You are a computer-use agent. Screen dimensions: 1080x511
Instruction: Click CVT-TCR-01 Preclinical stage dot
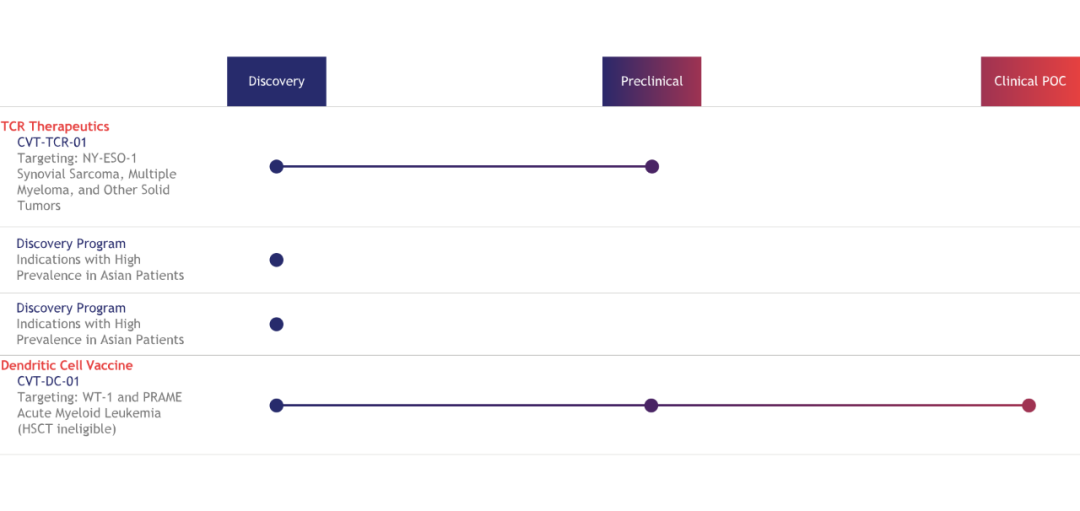tap(652, 166)
